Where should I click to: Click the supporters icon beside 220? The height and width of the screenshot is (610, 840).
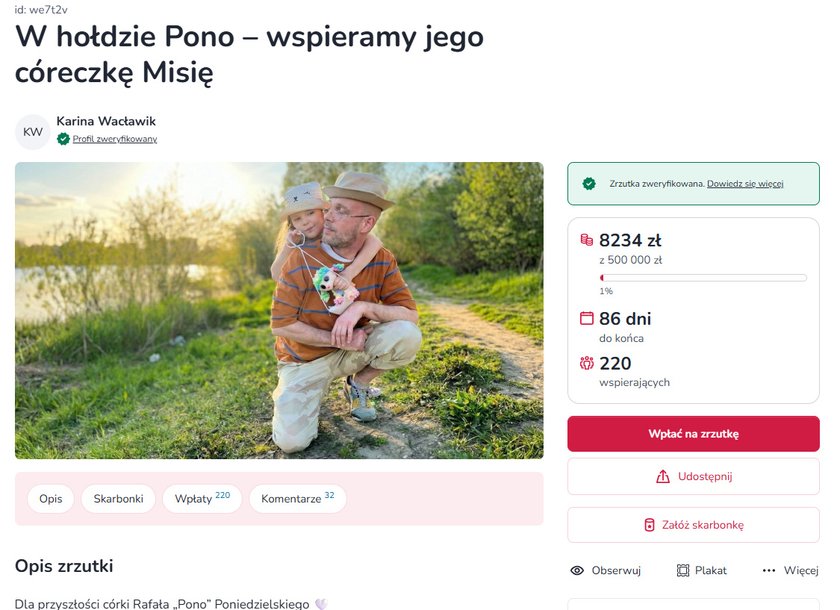coord(587,364)
